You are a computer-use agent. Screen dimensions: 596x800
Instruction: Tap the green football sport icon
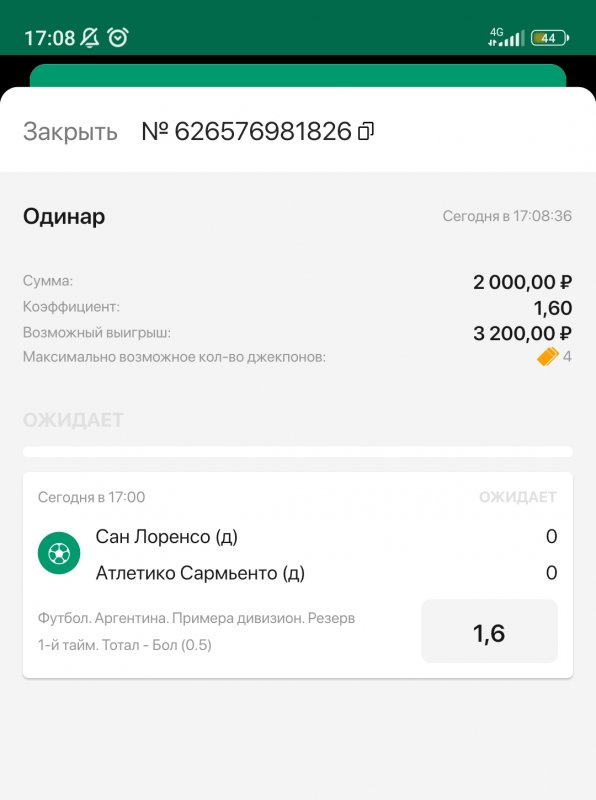coord(59,553)
